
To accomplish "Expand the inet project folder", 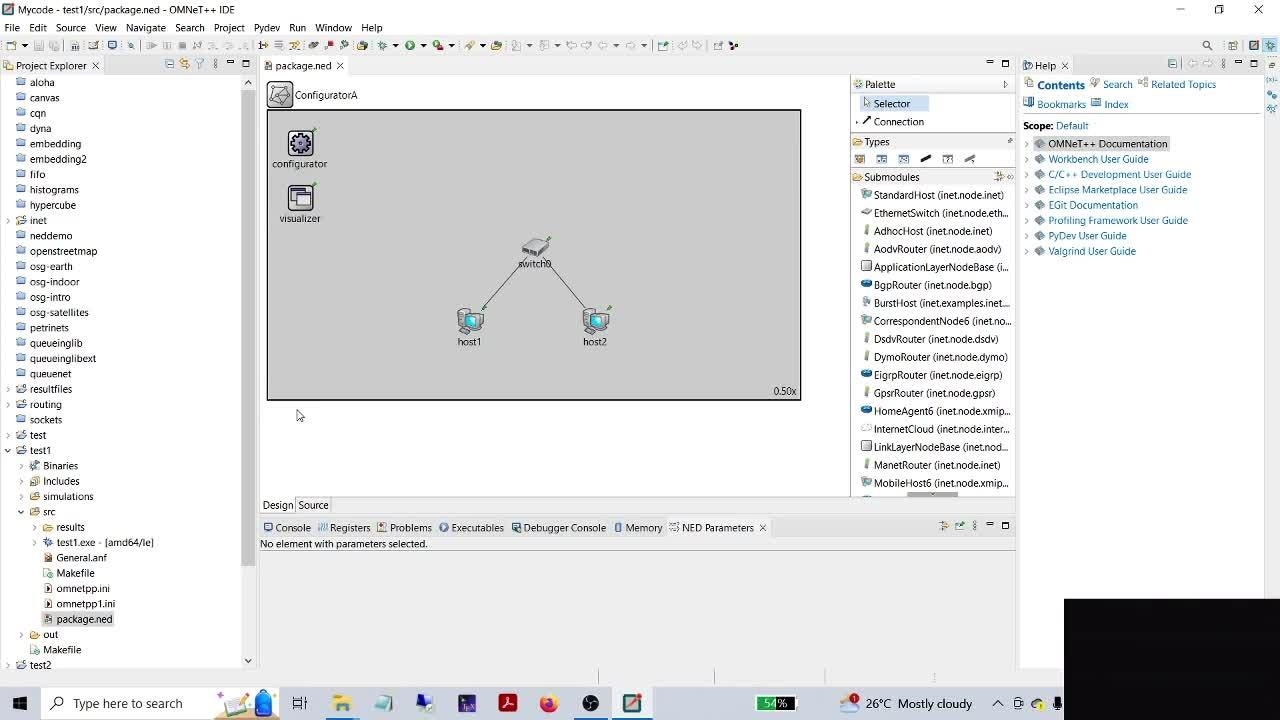I will (x=9, y=220).
